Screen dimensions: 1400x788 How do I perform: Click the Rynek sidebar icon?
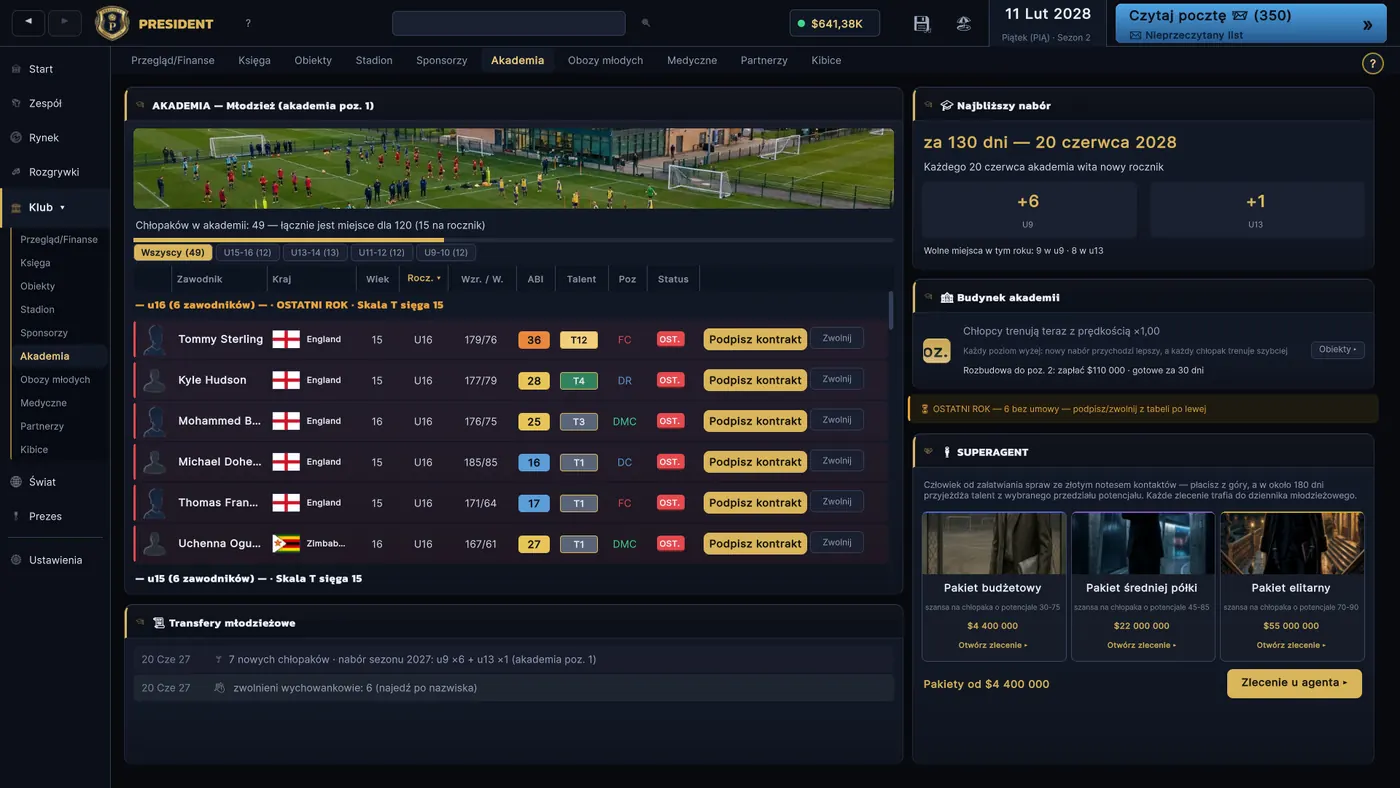pos(16,138)
